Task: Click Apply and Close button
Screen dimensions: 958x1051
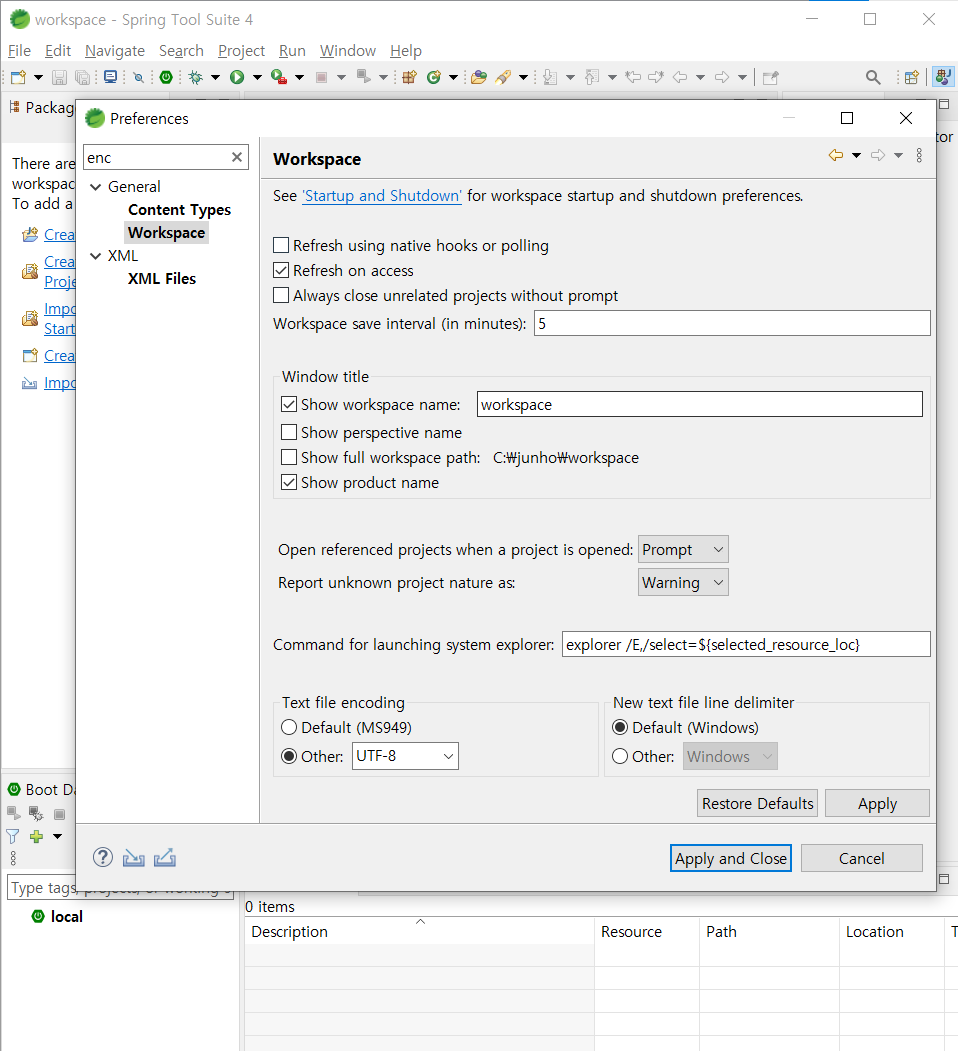Action: tap(731, 858)
